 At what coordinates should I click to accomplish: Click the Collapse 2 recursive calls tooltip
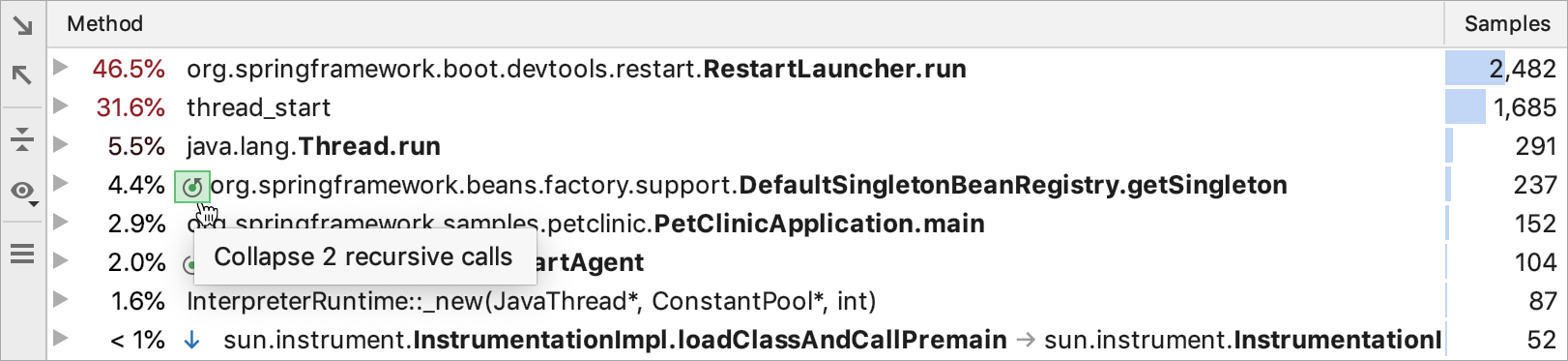(364, 257)
